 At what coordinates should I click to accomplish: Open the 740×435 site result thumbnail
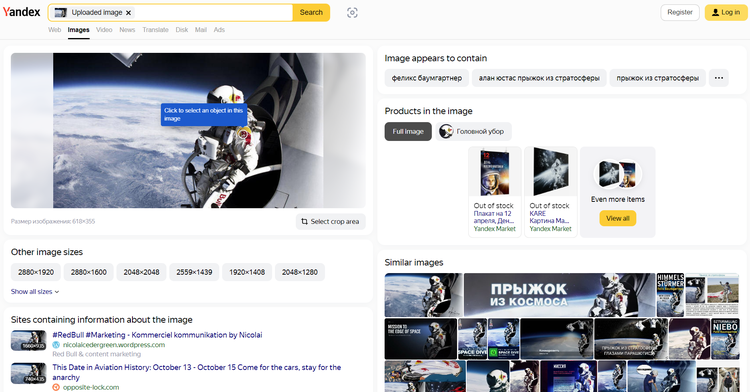29,373
